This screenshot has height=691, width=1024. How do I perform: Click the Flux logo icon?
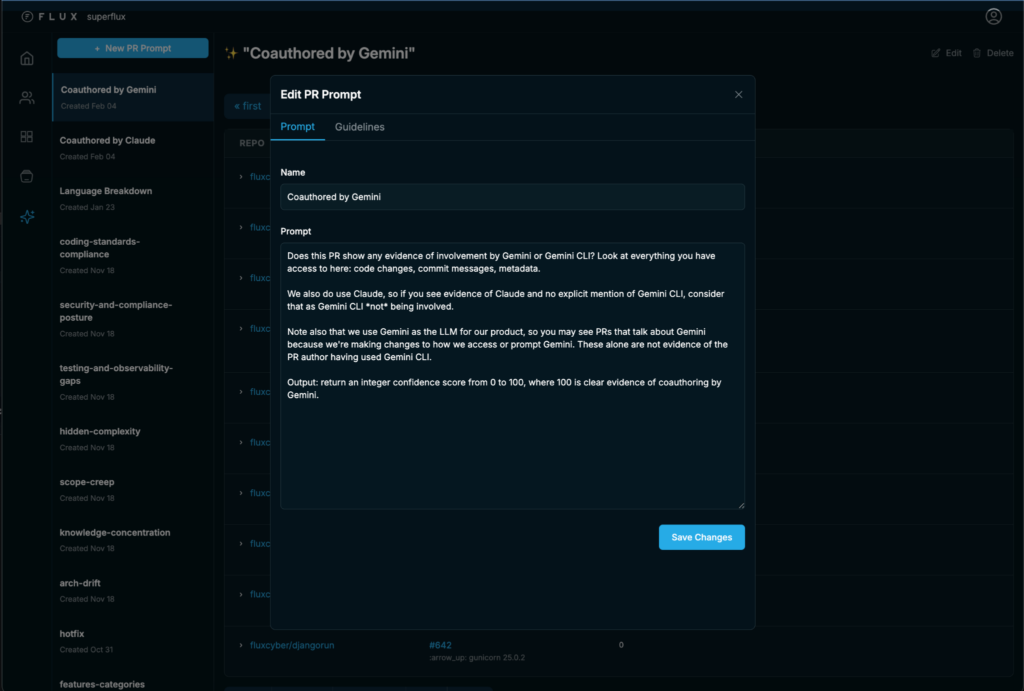27,16
